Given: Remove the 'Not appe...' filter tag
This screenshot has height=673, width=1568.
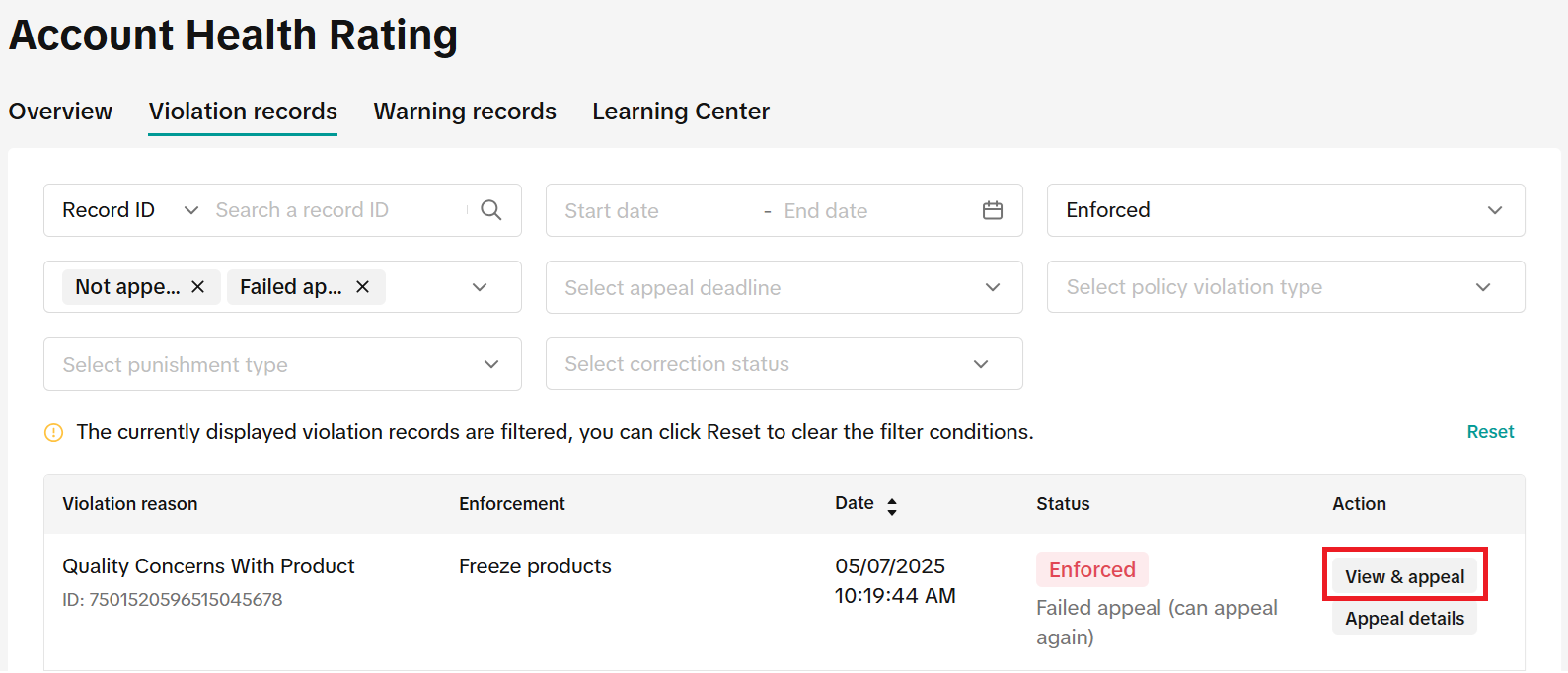Looking at the screenshot, I should (198, 287).
